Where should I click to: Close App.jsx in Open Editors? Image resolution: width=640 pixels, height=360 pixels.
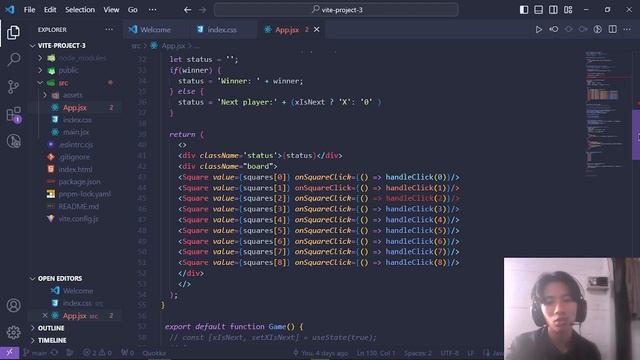[x=45, y=316]
